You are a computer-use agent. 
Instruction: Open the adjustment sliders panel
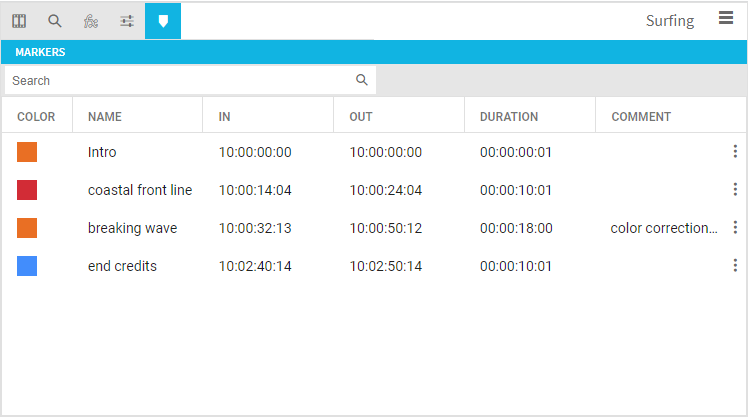click(127, 21)
